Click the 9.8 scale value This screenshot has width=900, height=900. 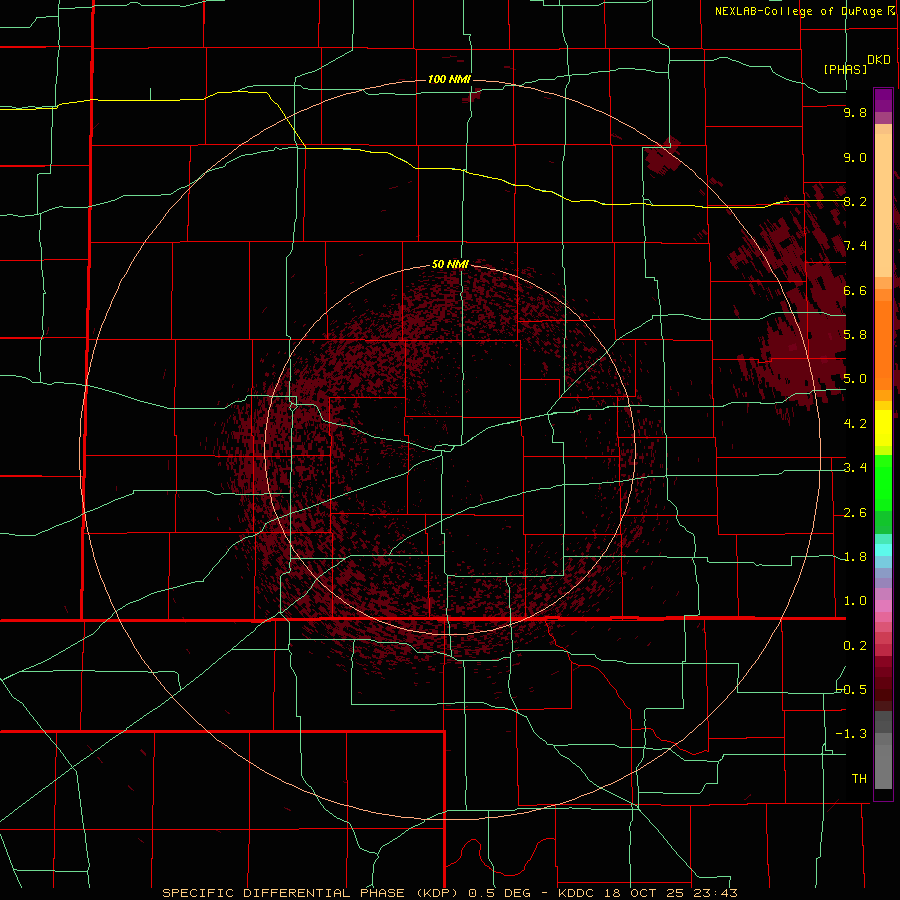point(855,112)
